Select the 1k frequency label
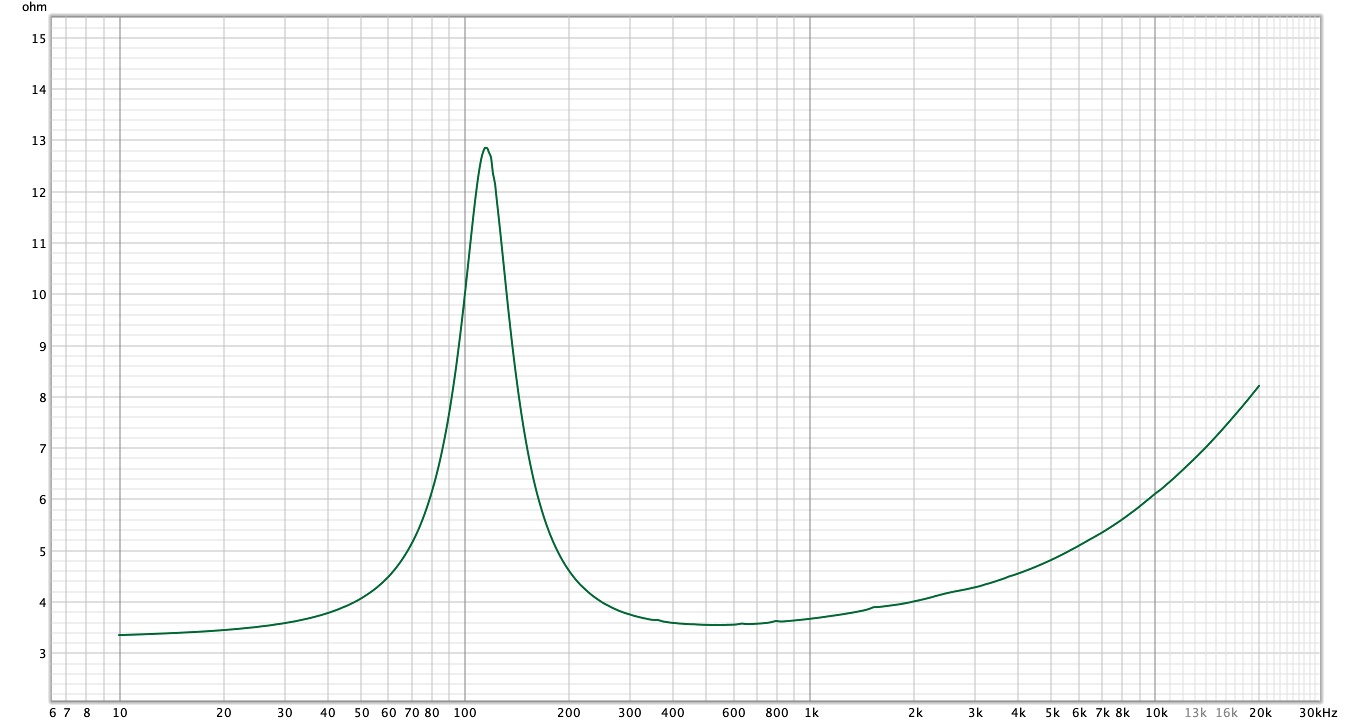 coord(812,713)
